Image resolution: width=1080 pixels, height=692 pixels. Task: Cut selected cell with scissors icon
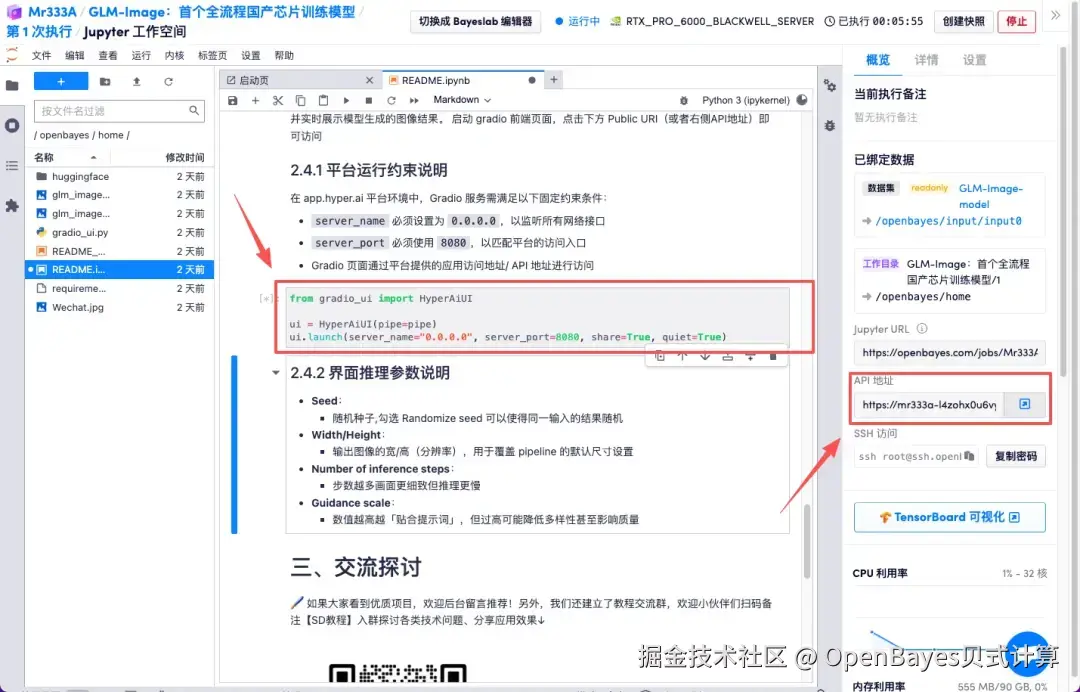(x=278, y=101)
